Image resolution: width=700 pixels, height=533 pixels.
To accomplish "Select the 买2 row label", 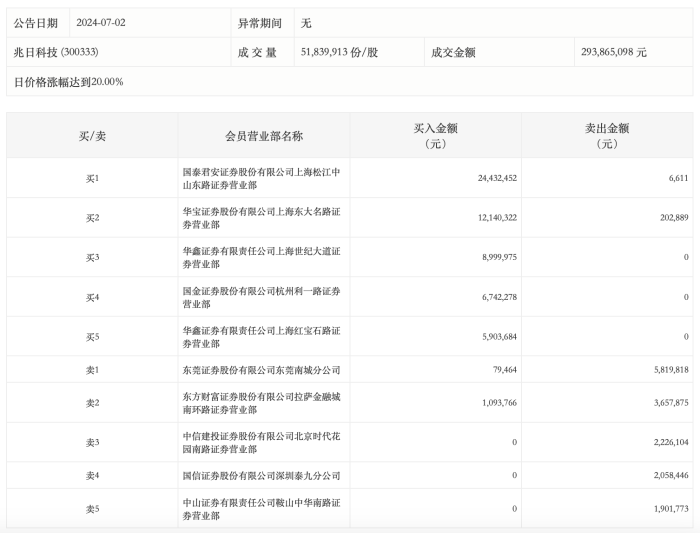I will [x=92, y=218].
